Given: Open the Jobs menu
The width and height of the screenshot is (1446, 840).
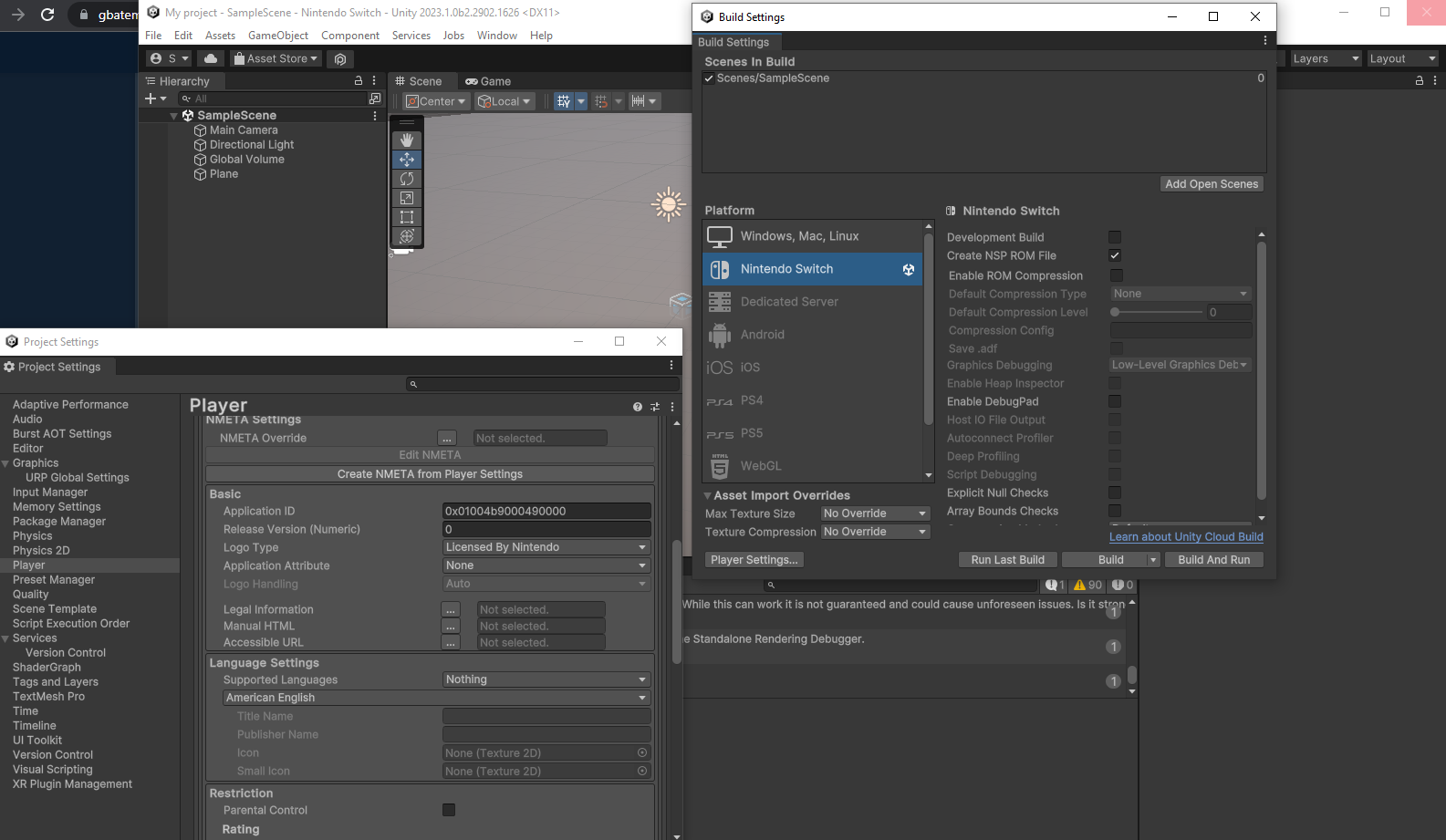Looking at the screenshot, I should tap(453, 36).
